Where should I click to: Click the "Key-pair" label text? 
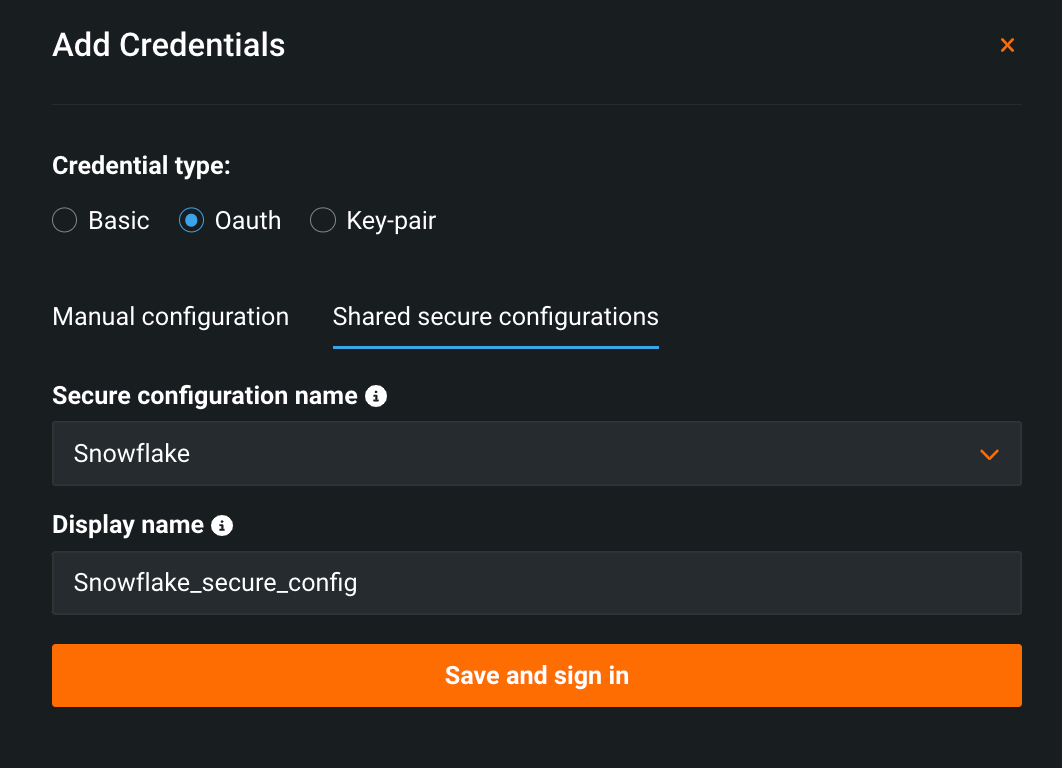[x=391, y=221]
